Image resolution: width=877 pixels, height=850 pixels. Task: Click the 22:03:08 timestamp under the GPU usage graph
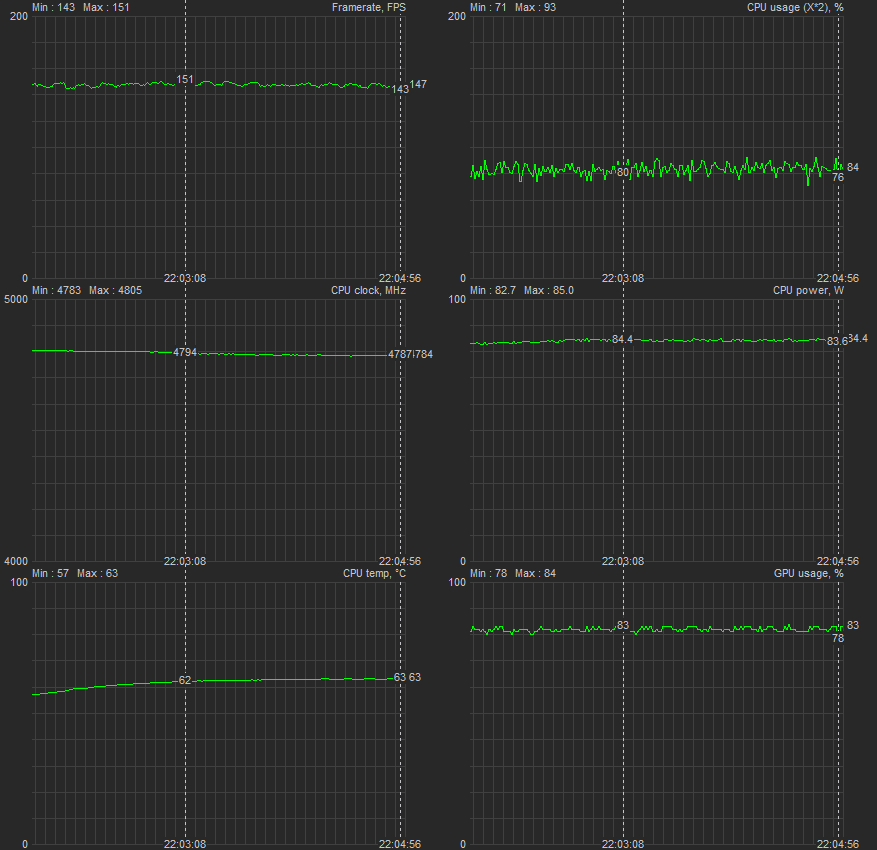tap(623, 844)
